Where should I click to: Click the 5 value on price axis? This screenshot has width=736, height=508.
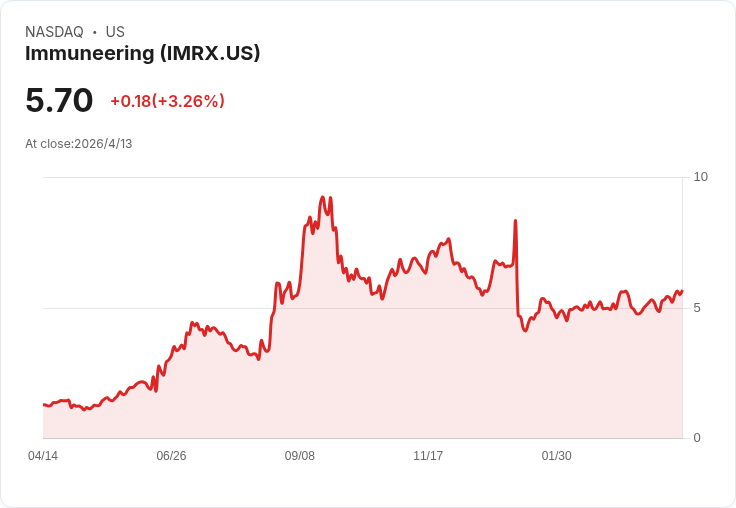point(697,308)
